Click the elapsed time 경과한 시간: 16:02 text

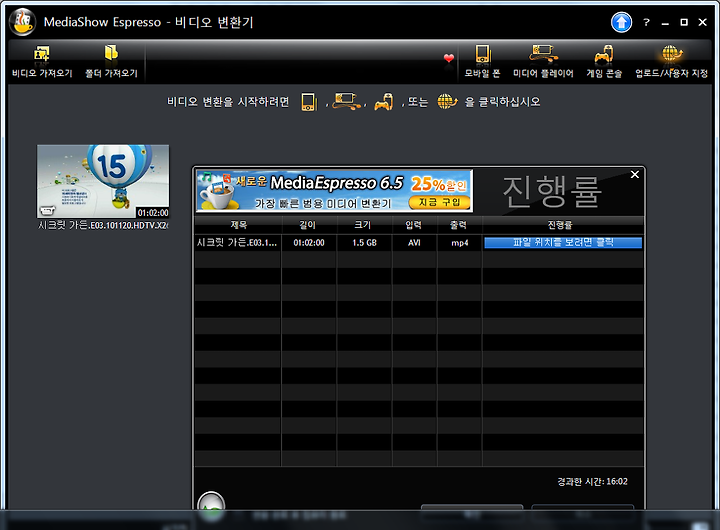592,481
